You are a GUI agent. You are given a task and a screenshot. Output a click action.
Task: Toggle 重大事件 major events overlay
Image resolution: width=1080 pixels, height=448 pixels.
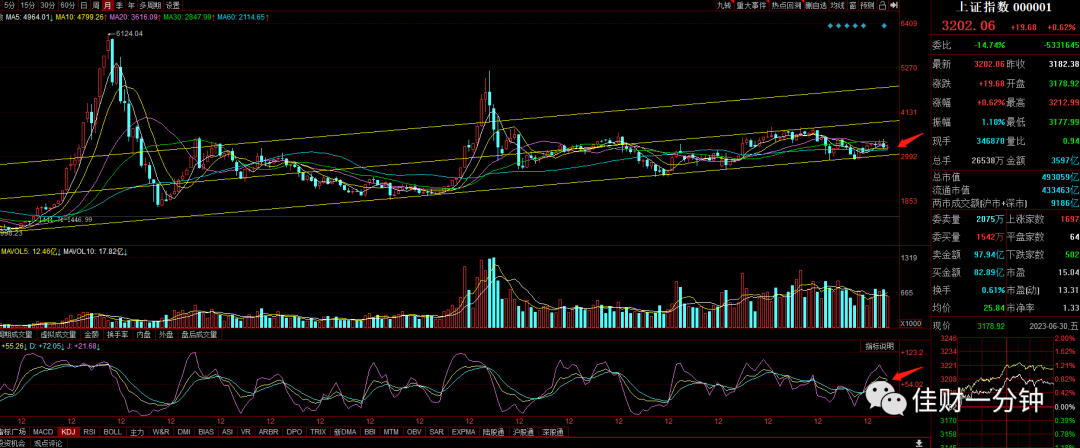pos(750,5)
